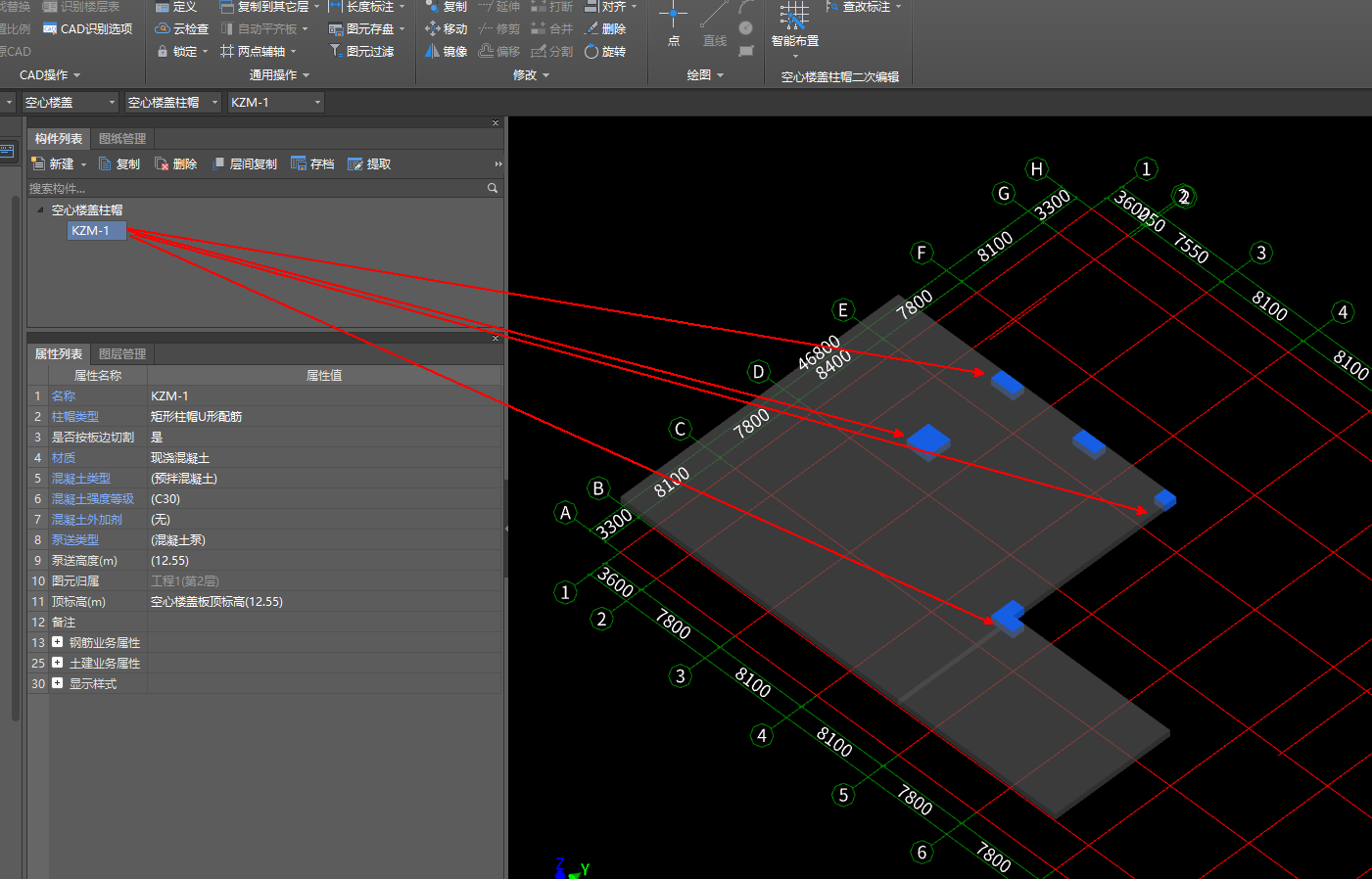Click 存档 archive icon
The image size is (1372, 879).
(299, 163)
